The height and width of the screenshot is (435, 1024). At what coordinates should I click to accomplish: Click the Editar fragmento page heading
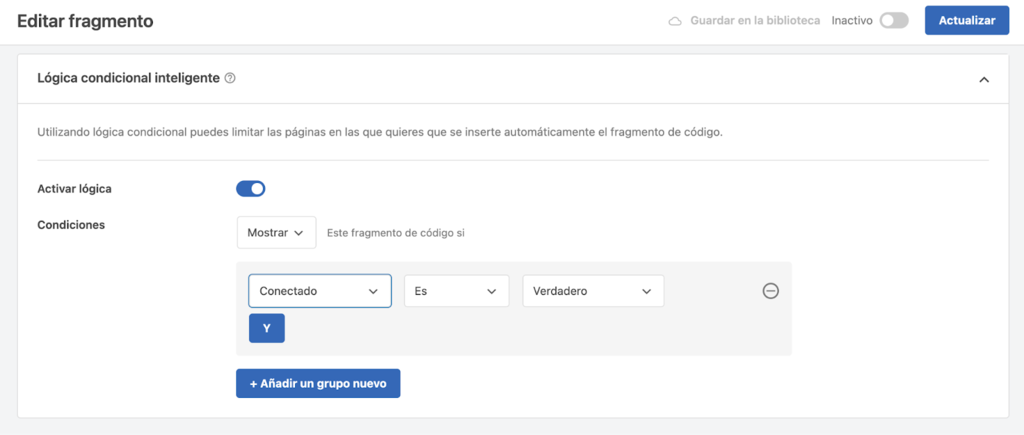pos(85,21)
